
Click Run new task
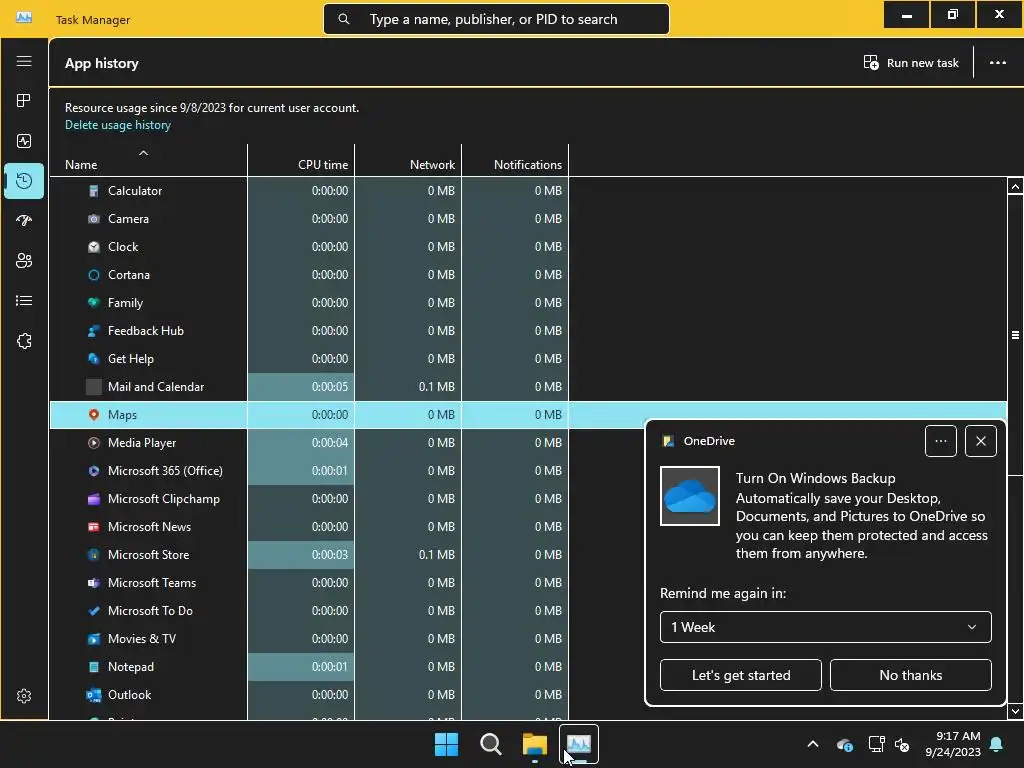tap(911, 63)
